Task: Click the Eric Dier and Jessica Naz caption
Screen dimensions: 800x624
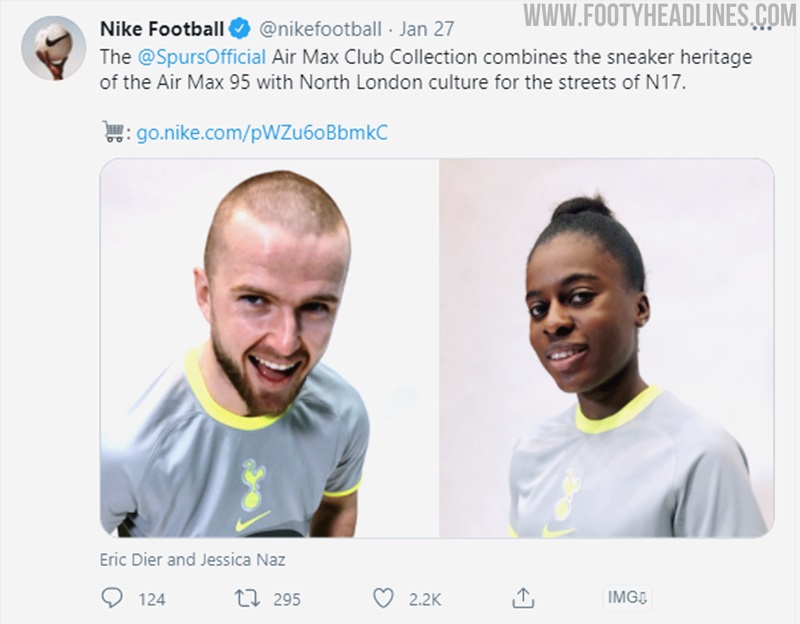Action: point(192,560)
